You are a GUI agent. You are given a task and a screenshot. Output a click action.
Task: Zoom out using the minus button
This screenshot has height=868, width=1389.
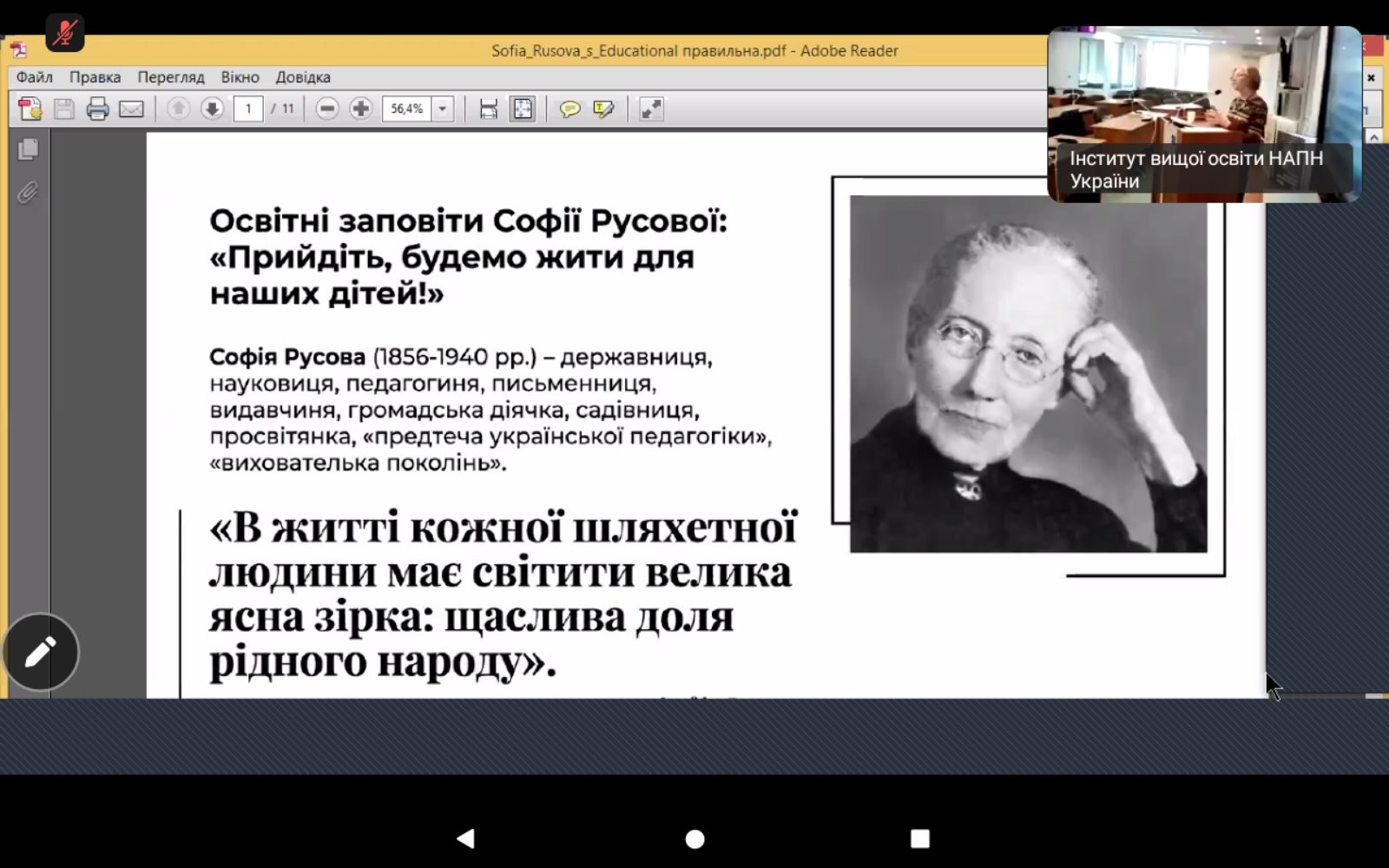point(327,109)
